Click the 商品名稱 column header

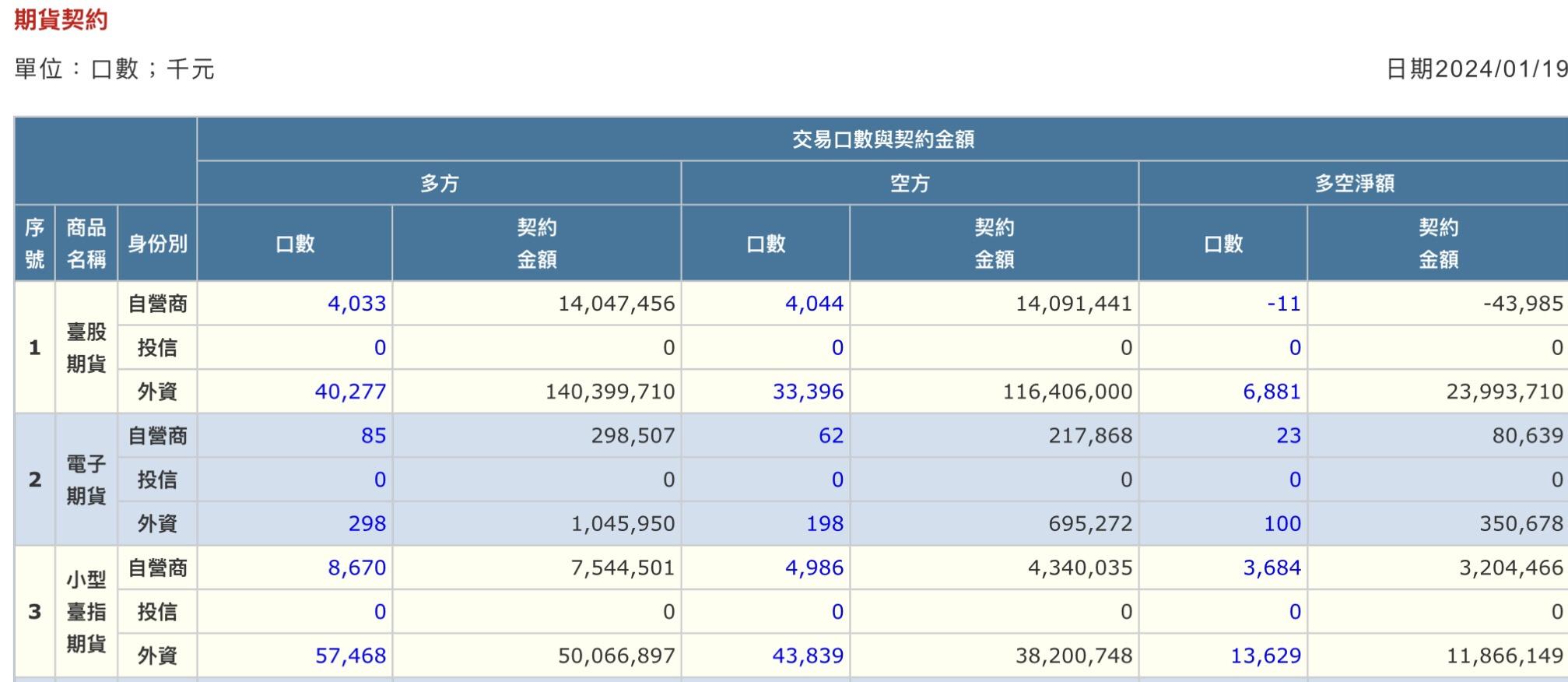pyautogui.click(x=86, y=244)
